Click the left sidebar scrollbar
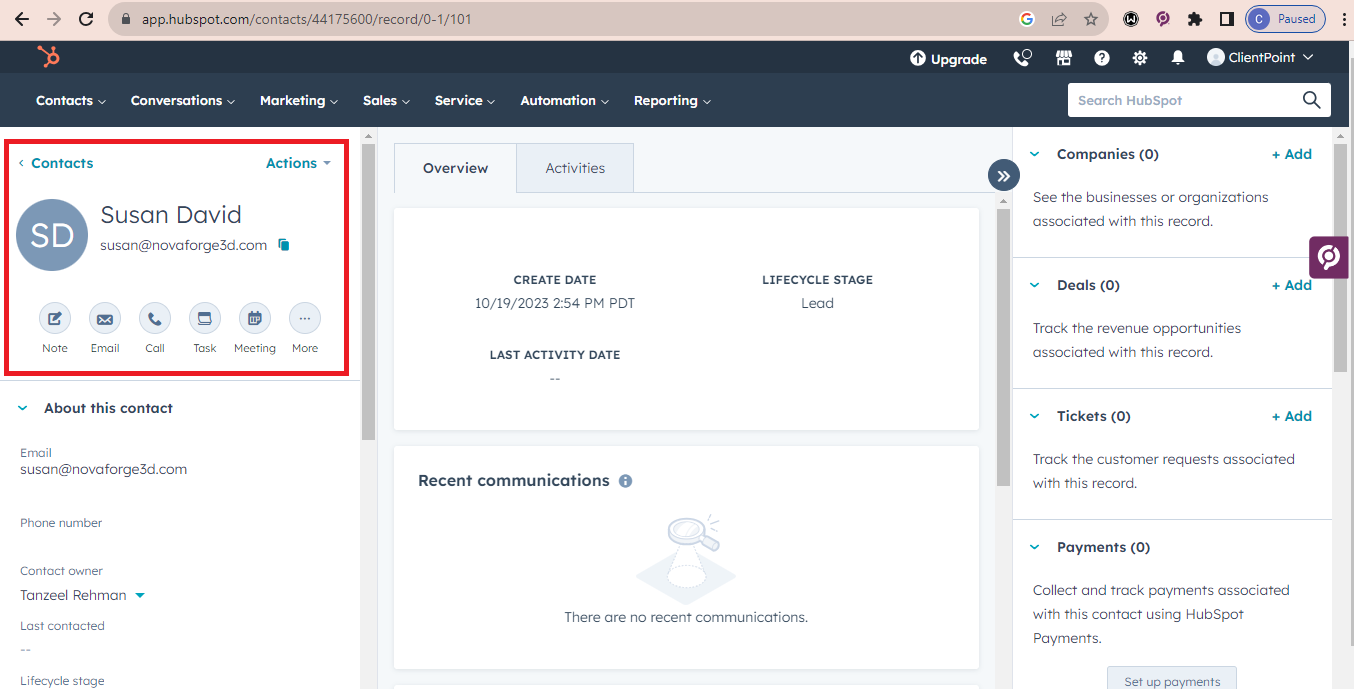Viewport: 1354px width, 689px height. [x=368, y=290]
